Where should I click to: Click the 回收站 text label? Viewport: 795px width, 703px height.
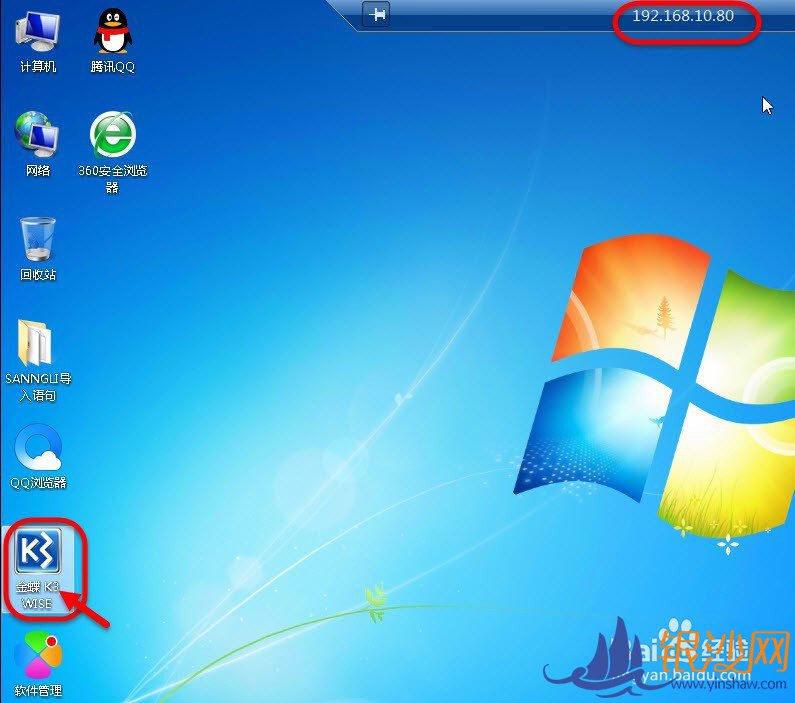[38, 275]
